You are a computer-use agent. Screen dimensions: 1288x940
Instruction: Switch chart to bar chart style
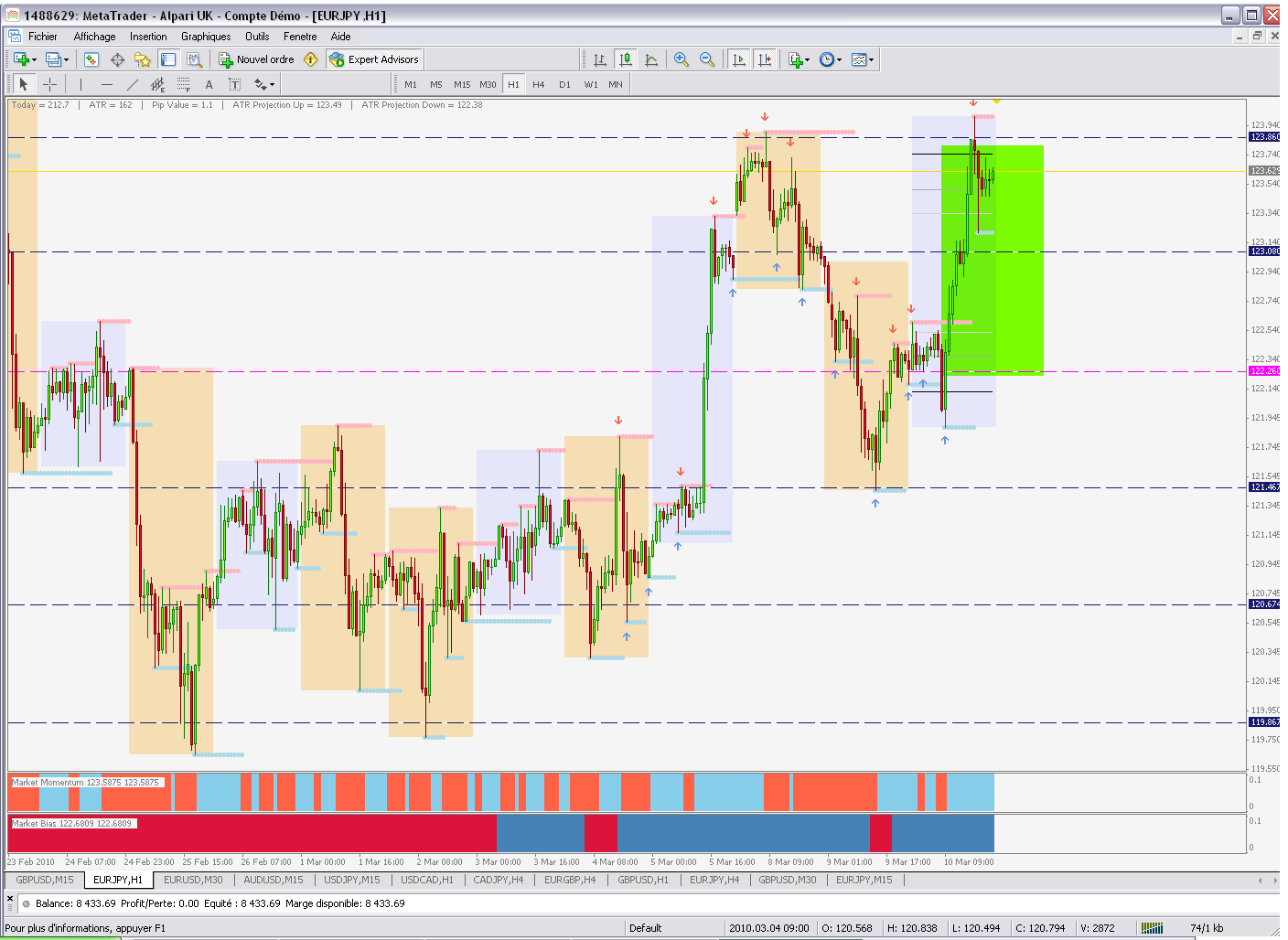600,59
